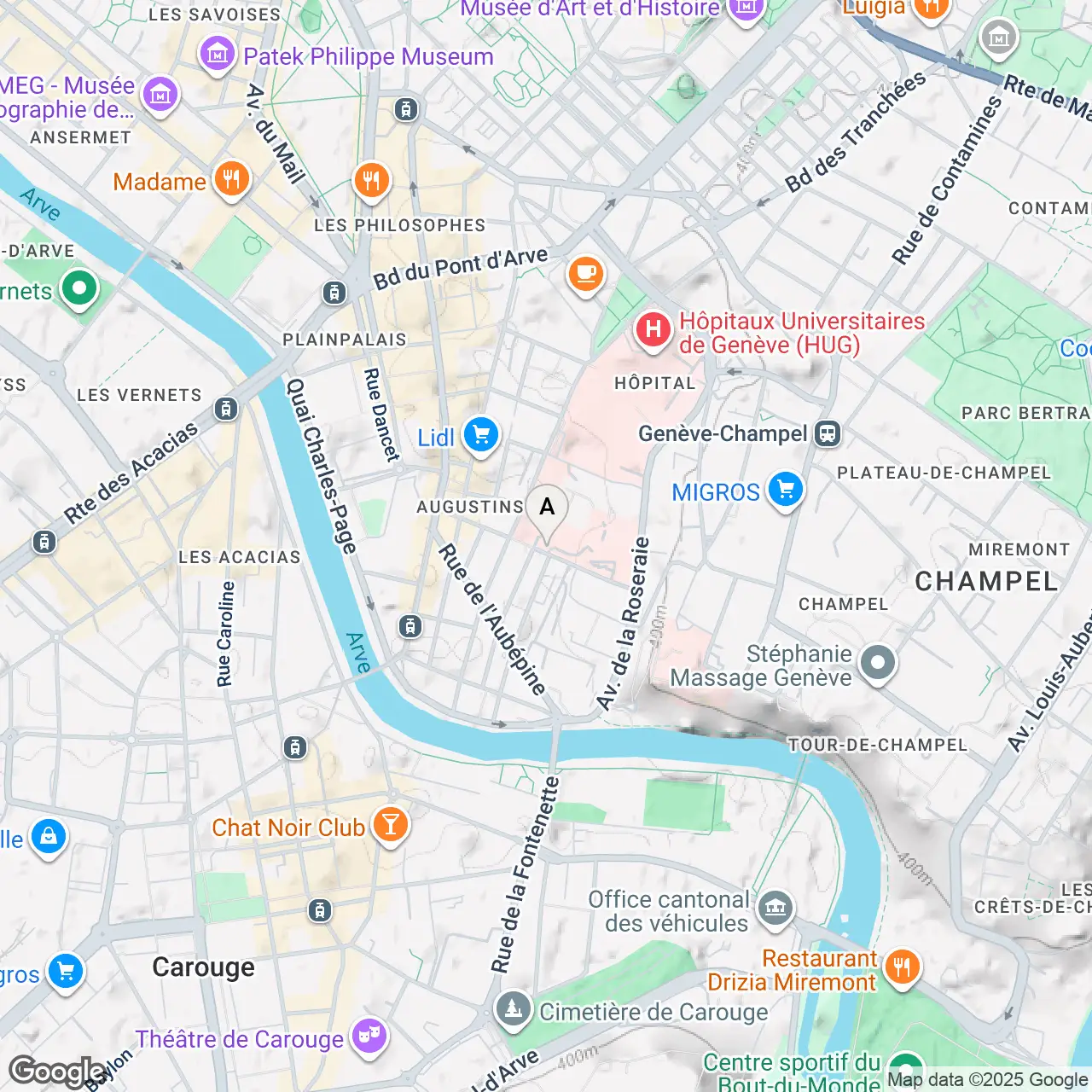Click the restaurant pin near Les Philosophes
The width and height of the screenshot is (1092, 1092).
(371, 181)
